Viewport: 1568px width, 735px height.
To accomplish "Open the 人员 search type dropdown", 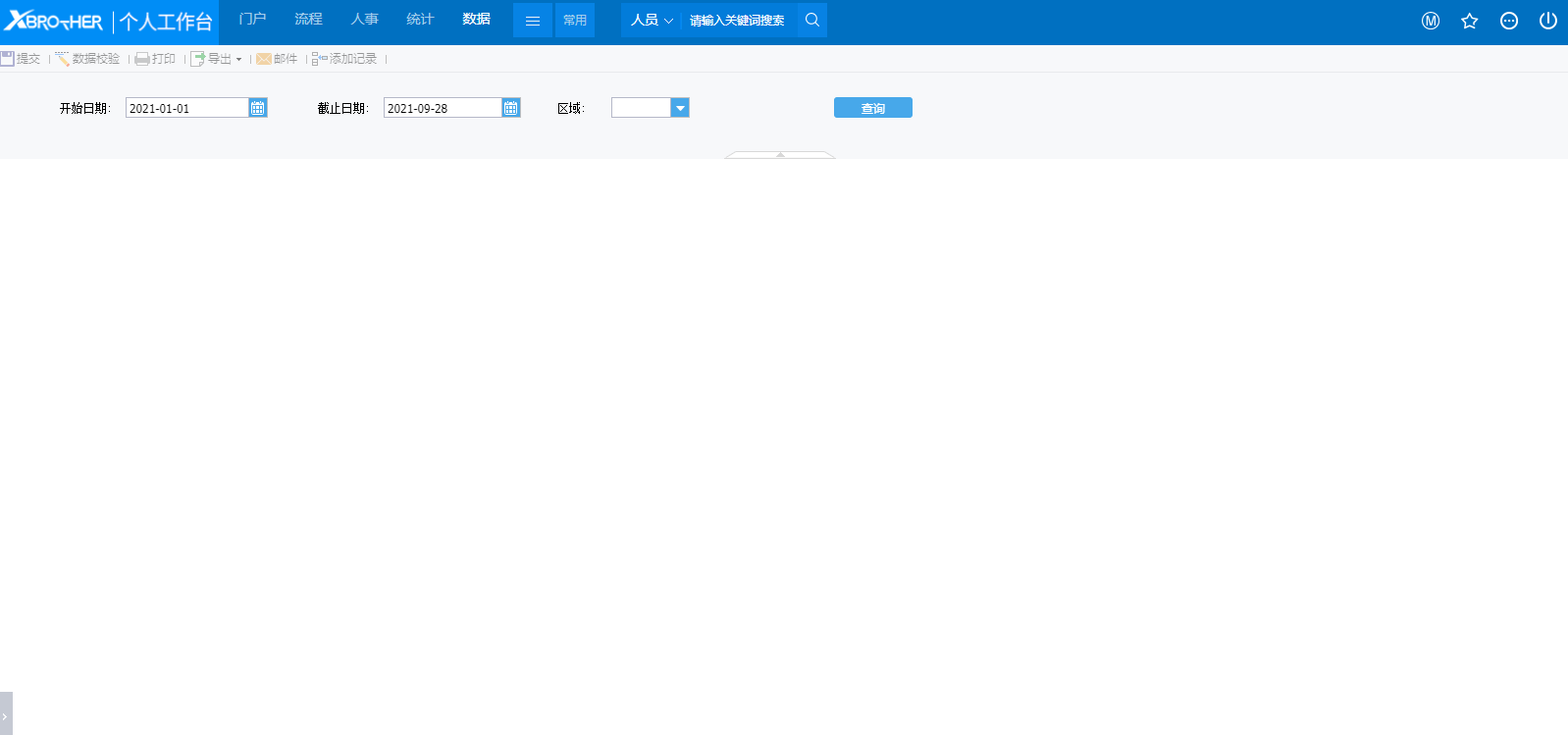I will click(x=652, y=20).
